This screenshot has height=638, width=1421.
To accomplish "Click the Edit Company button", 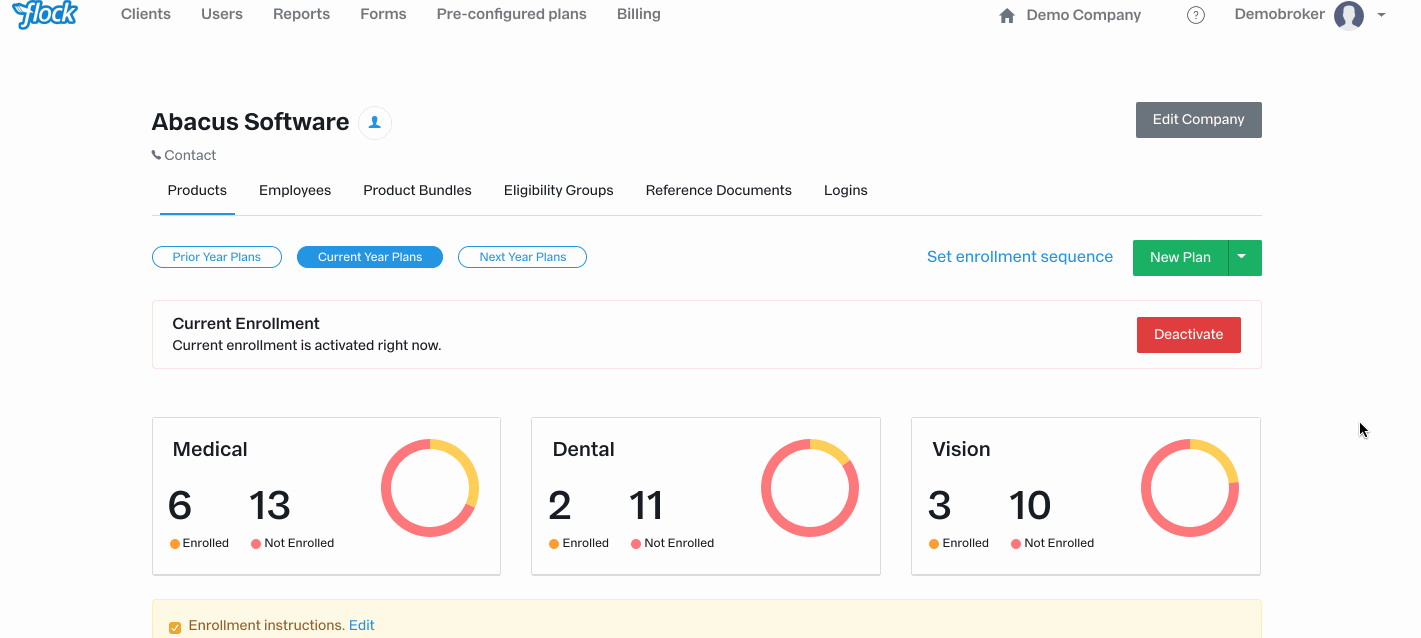I will tap(1199, 119).
